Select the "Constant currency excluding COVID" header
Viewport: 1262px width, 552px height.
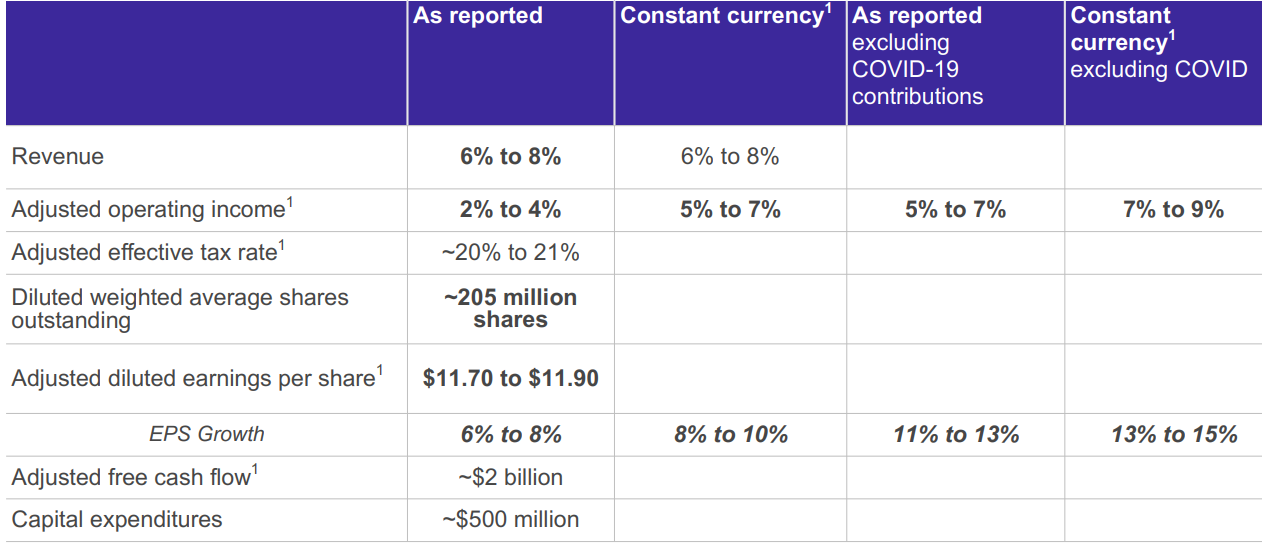point(1158,43)
